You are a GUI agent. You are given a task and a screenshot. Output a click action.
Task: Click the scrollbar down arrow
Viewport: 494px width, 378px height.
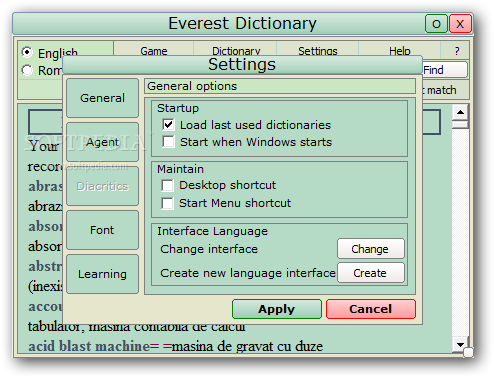coord(460,344)
